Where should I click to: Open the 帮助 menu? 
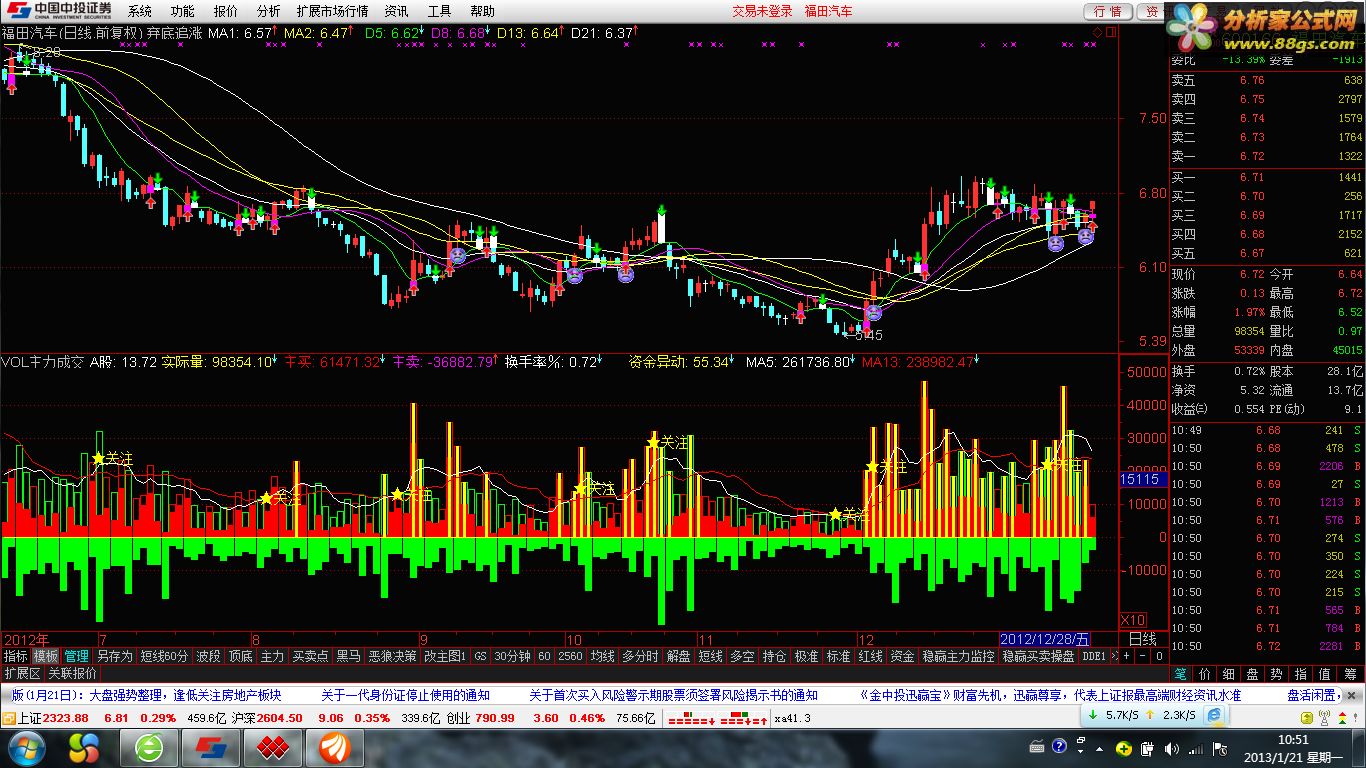point(482,11)
